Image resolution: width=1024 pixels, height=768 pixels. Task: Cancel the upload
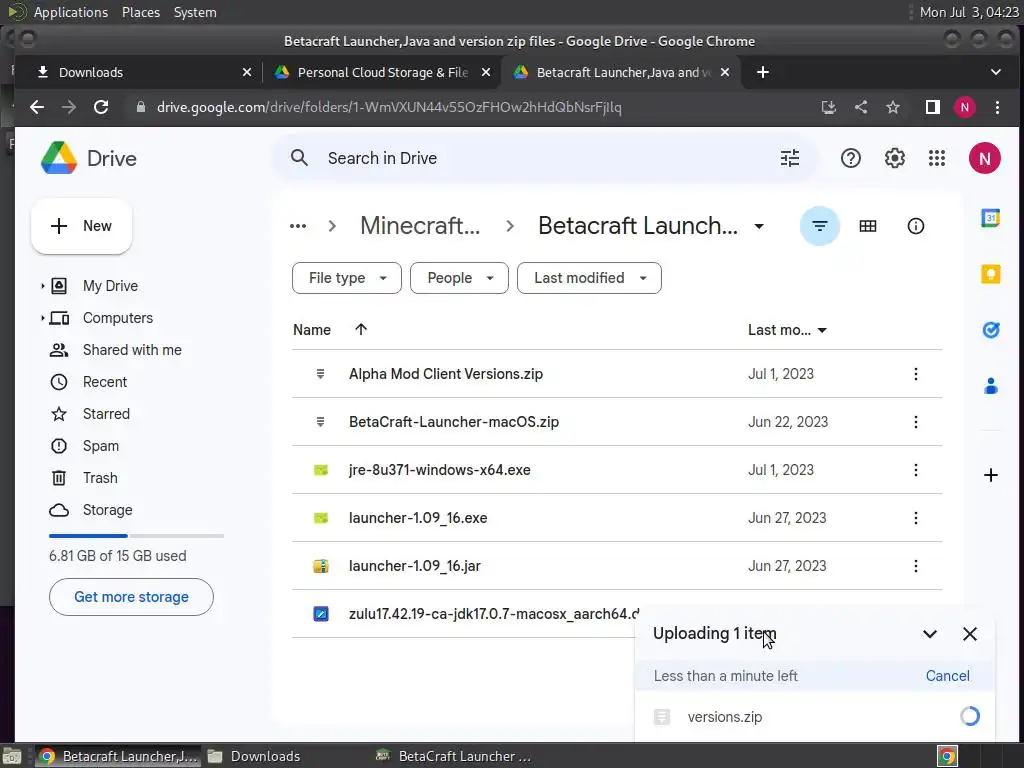pos(947,676)
